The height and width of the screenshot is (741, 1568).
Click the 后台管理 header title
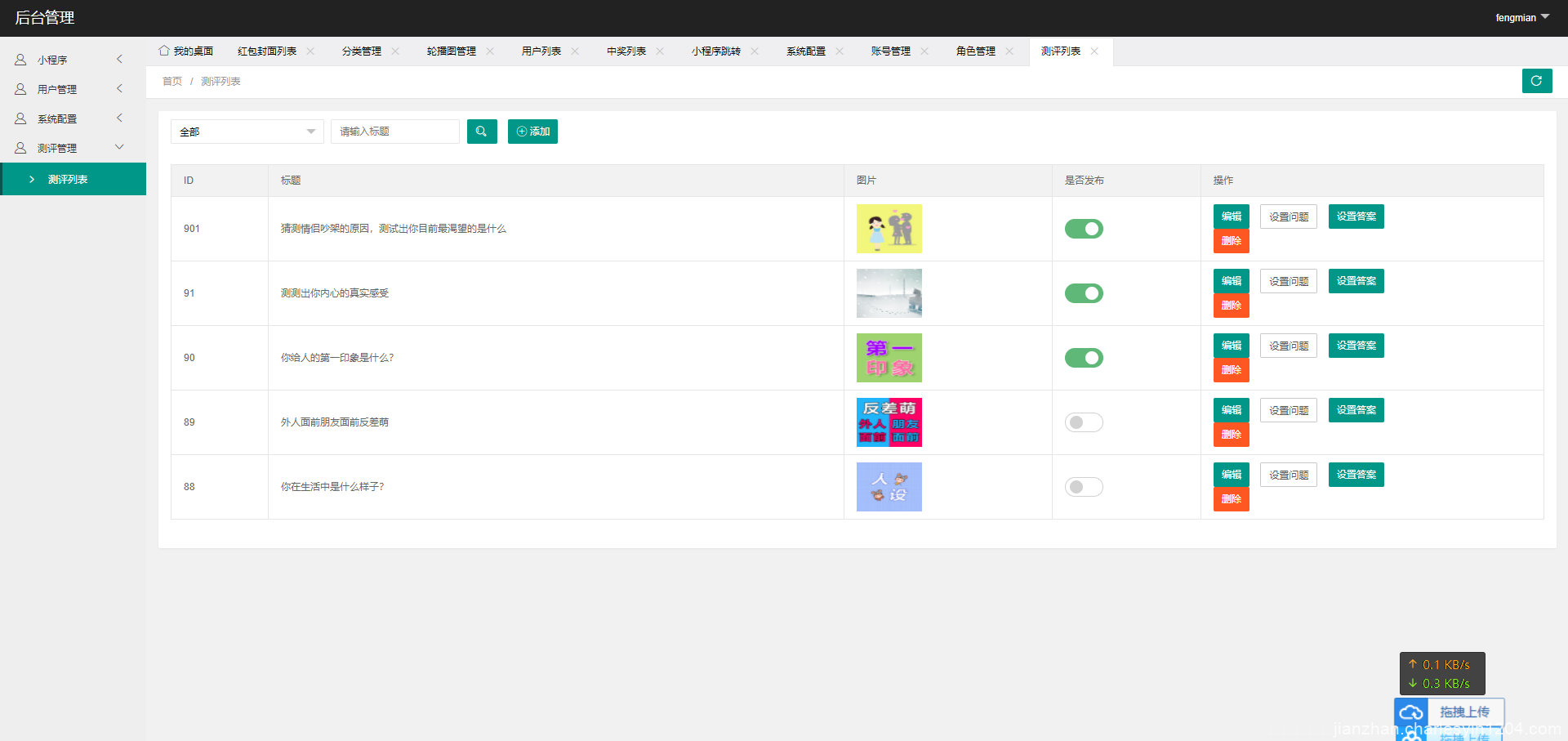click(x=45, y=18)
